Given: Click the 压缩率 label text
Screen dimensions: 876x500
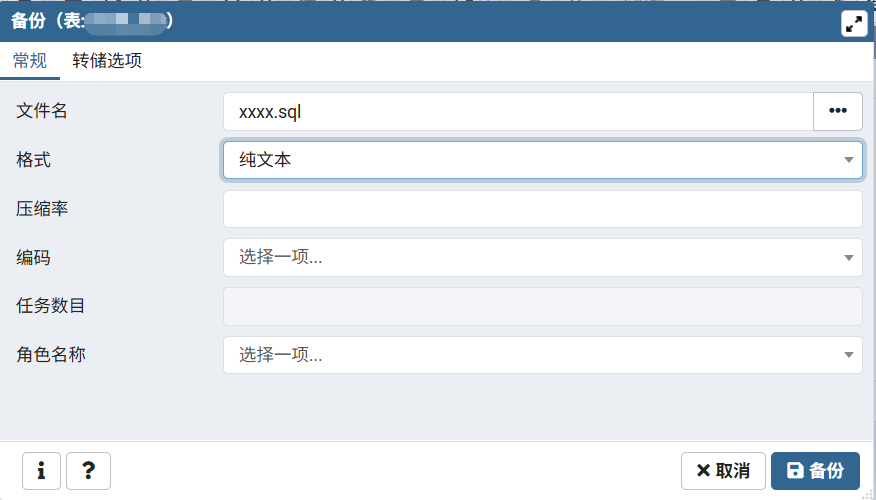Looking at the screenshot, I should click(42, 209).
